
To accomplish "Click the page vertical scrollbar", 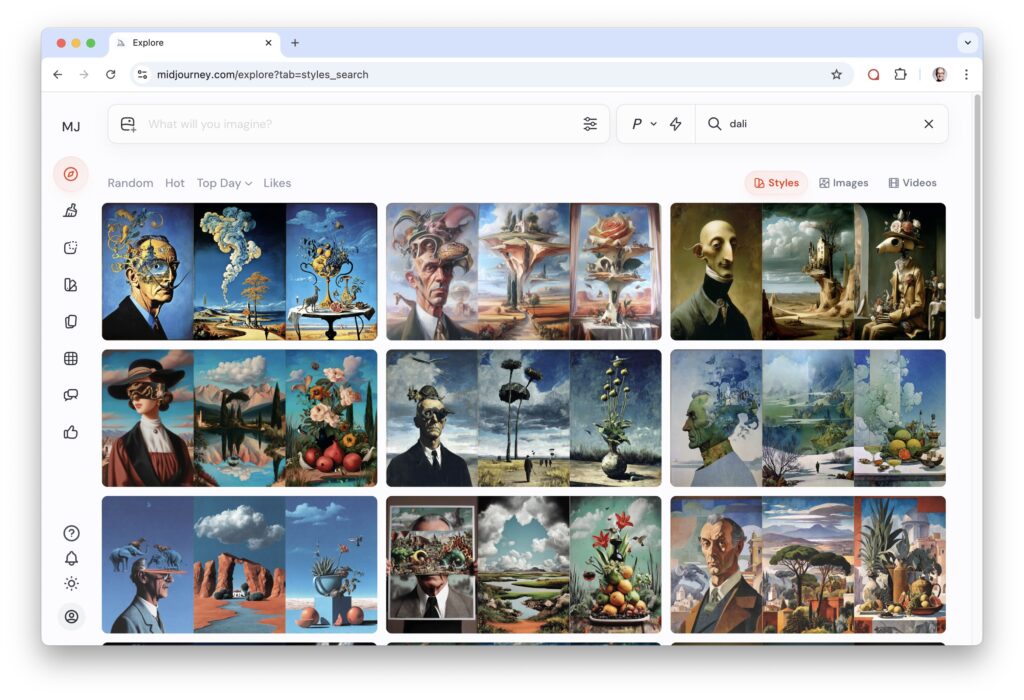I will point(977,220).
